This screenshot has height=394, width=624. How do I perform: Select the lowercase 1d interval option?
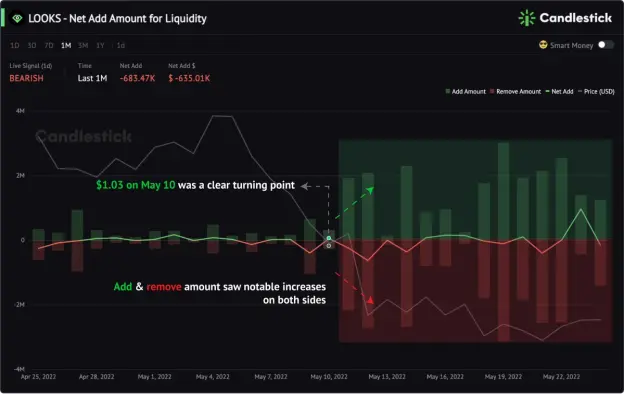coord(121,45)
